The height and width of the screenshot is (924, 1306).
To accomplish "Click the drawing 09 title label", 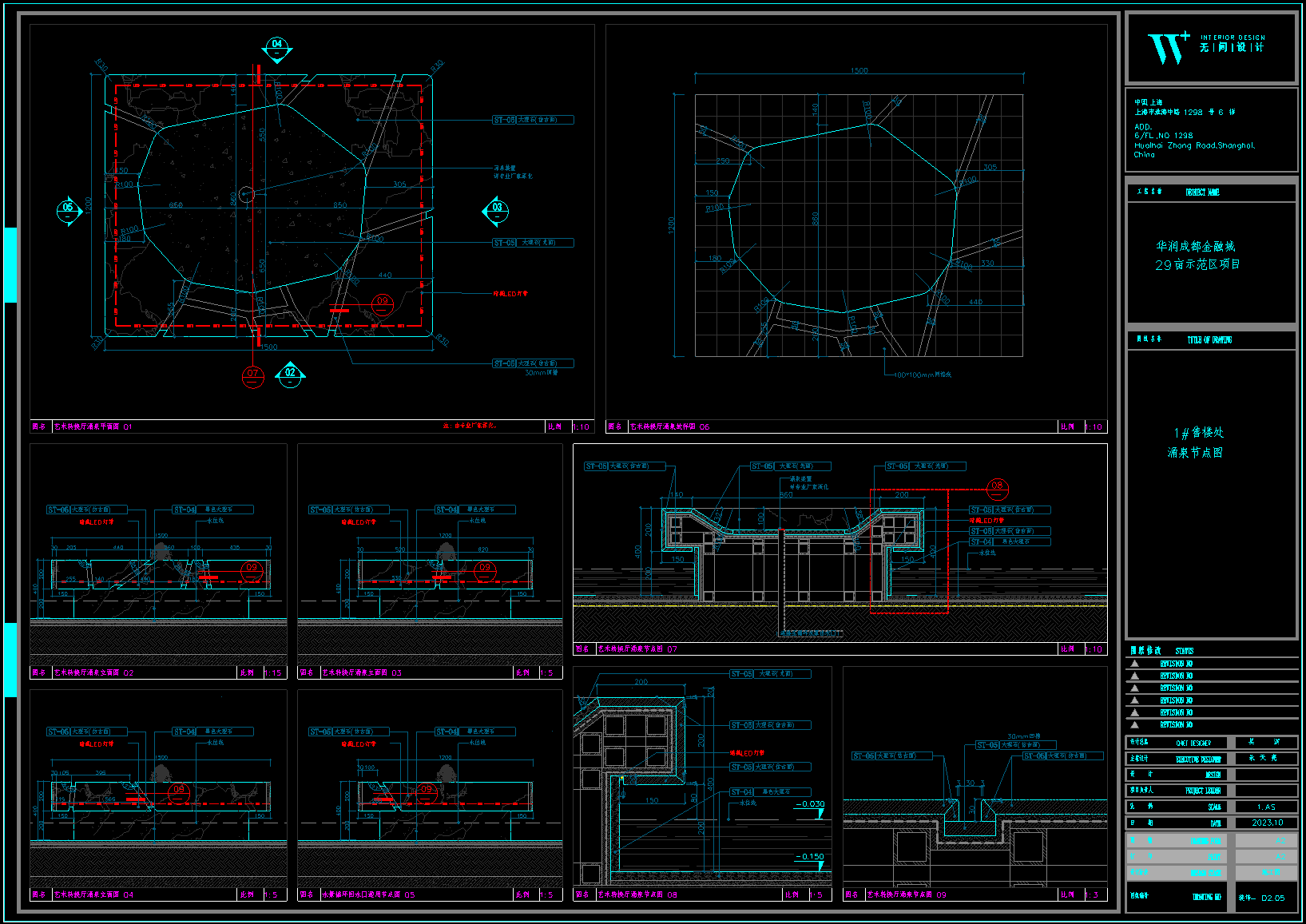I will point(907,894).
